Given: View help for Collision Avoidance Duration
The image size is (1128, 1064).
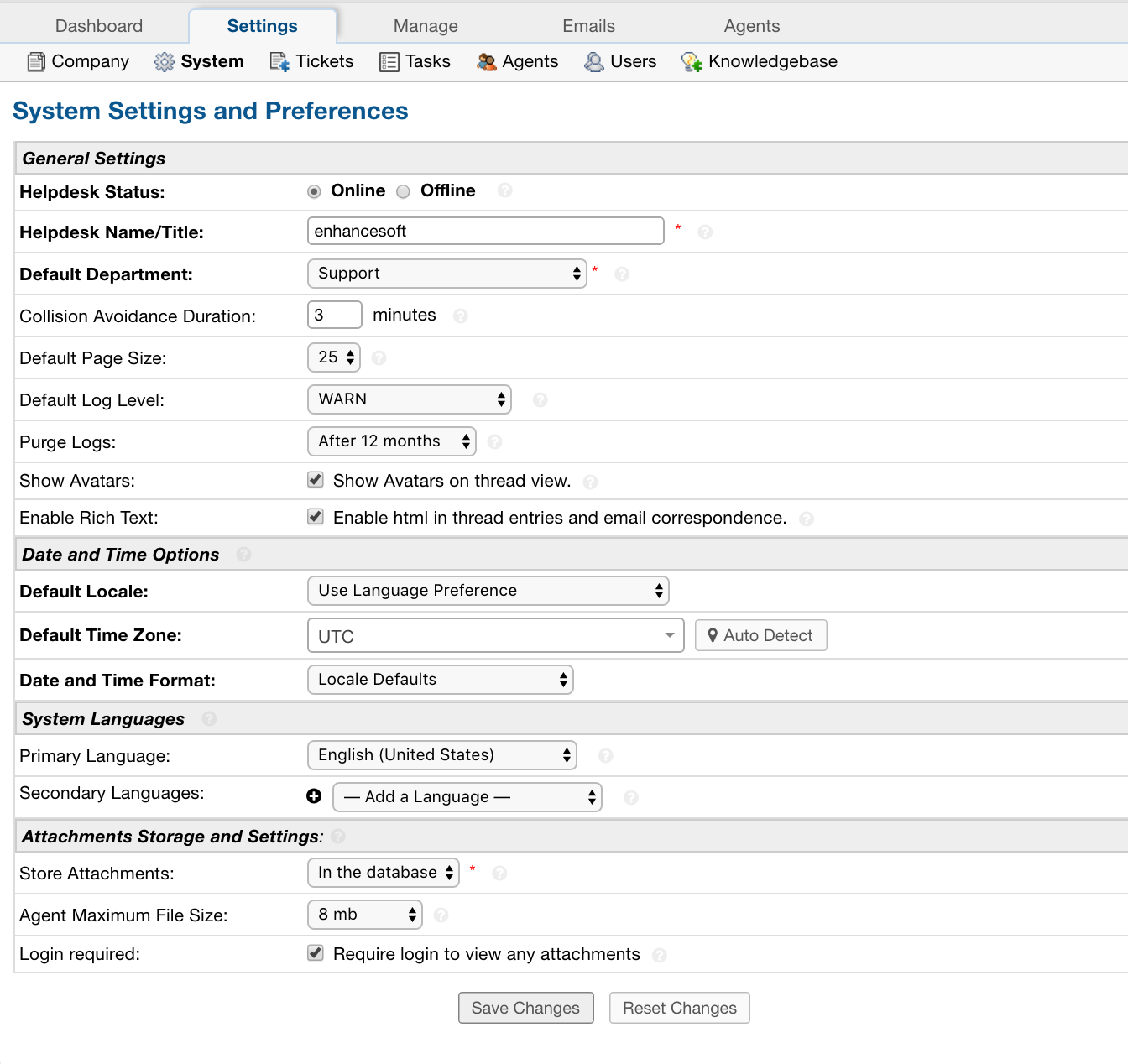Looking at the screenshot, I should pos(460,316).
